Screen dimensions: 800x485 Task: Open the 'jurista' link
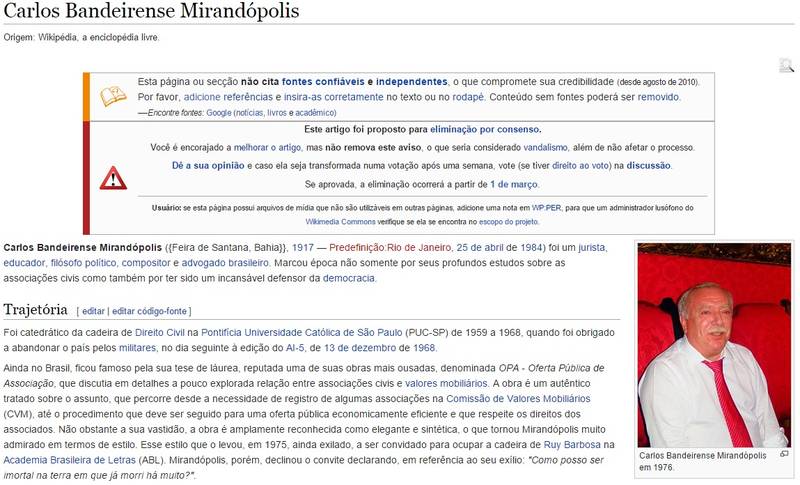coord(592,248)
